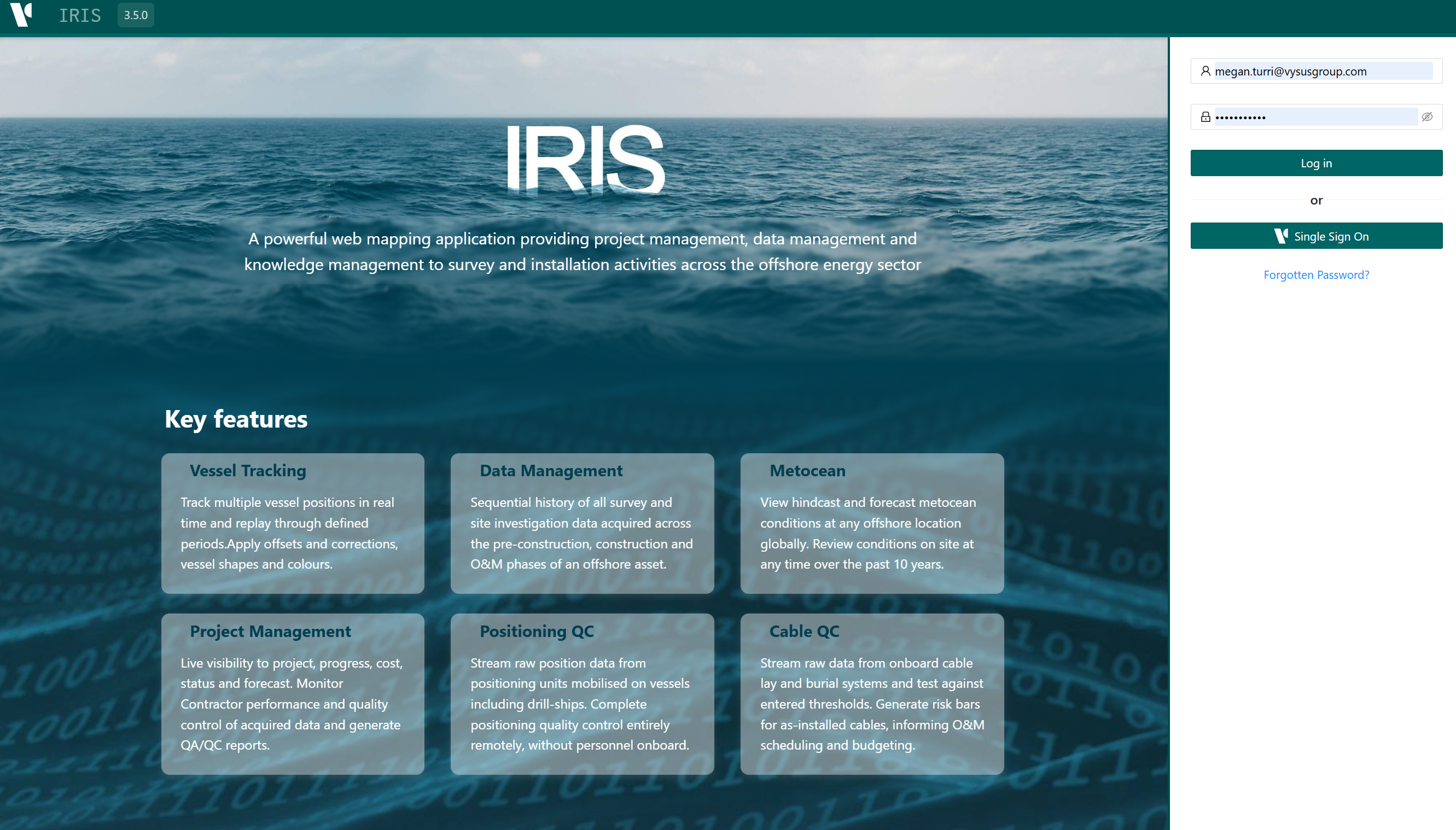Click the 'View hindcast and forecast metocean' description

point(868,533)
